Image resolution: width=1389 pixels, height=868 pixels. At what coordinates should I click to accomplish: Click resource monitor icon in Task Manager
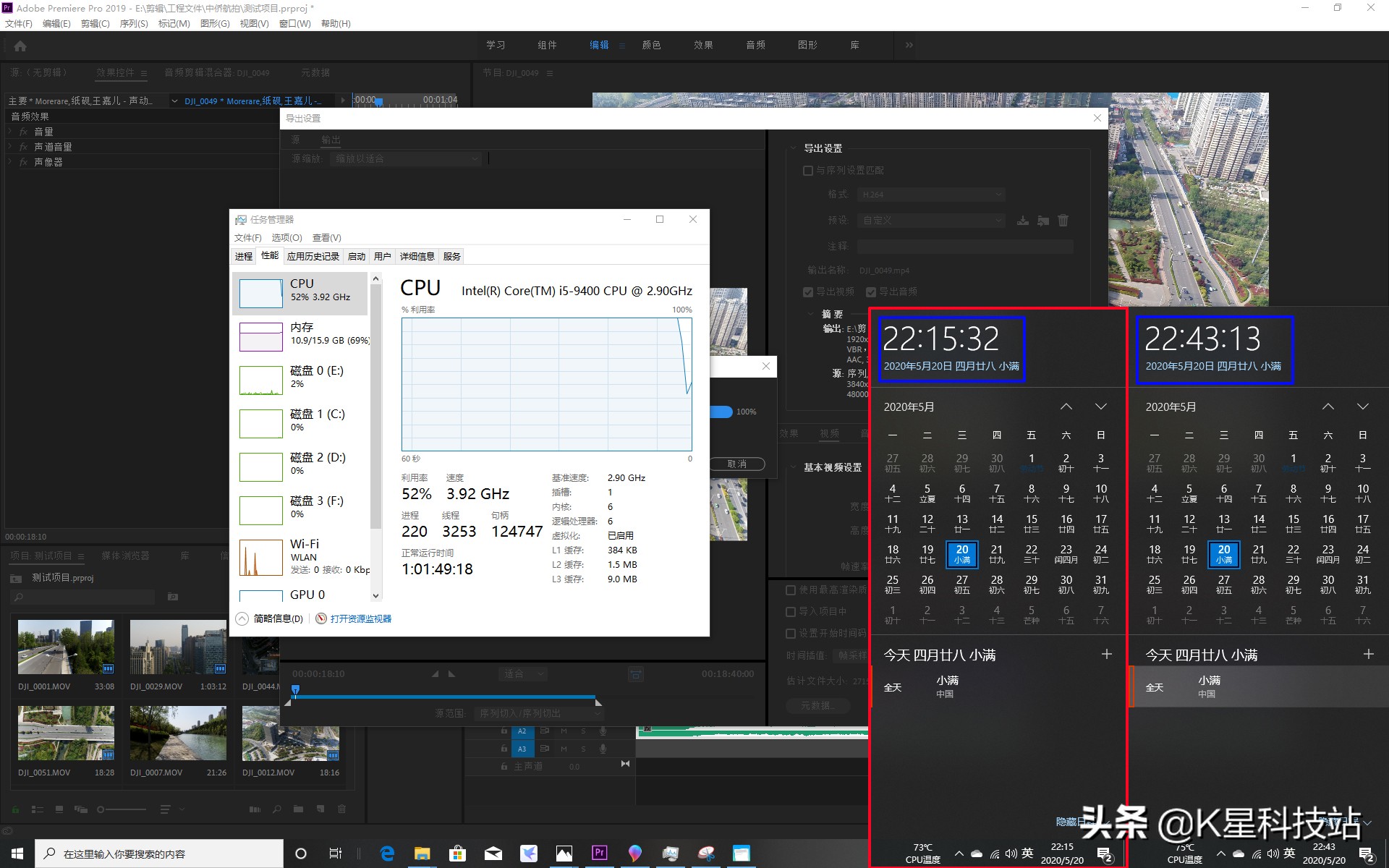(321, 618)
